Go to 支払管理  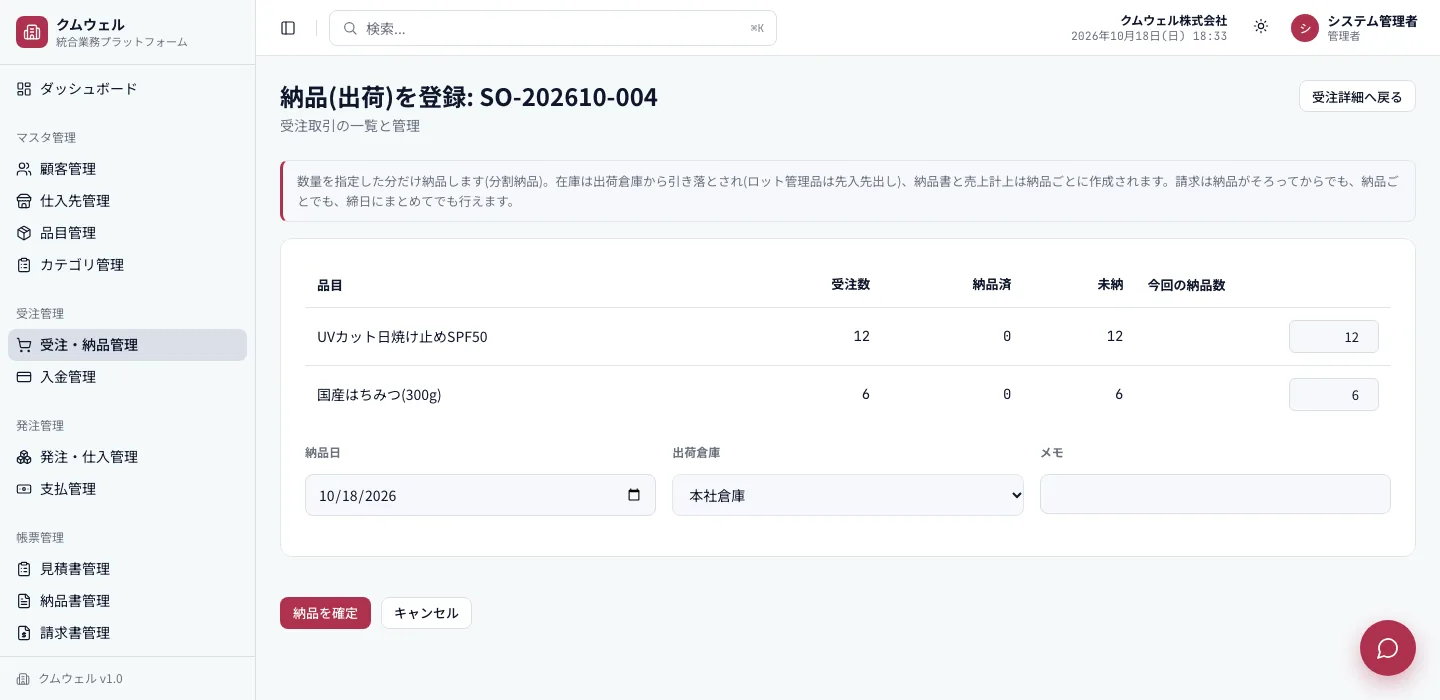127,489
